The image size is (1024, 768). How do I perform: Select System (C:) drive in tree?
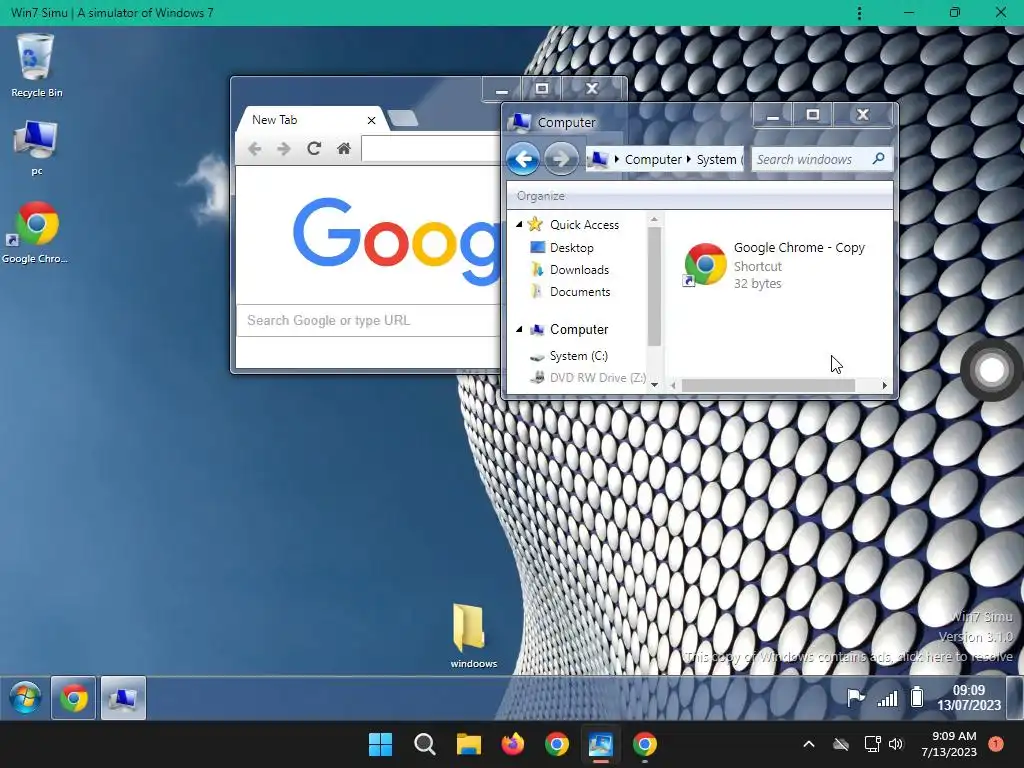click(579, 356)
